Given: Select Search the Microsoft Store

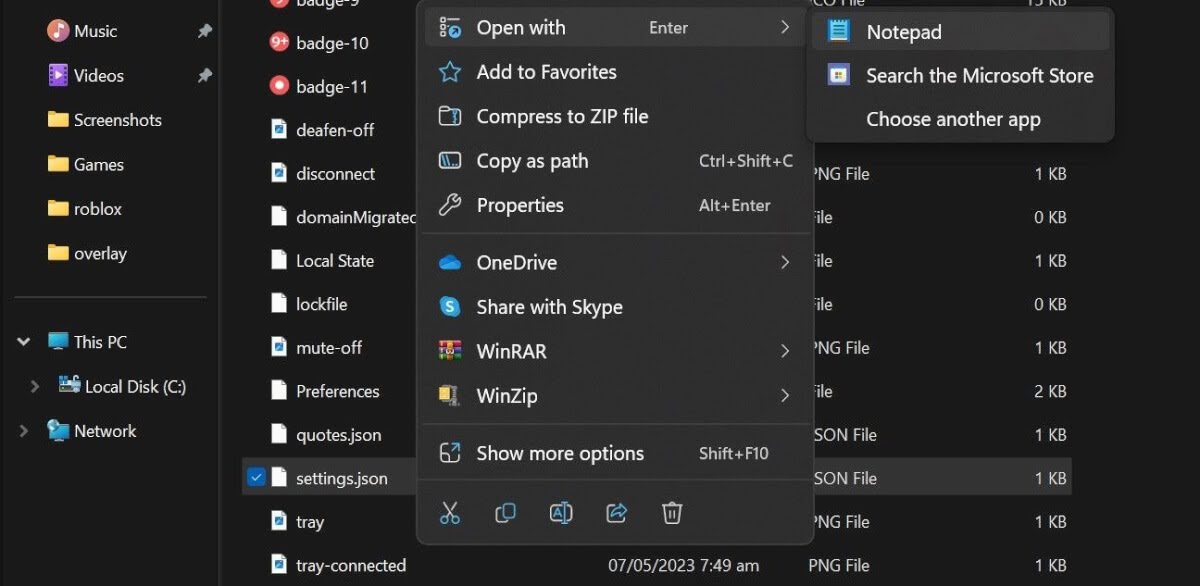Looking at the screenshot, I should [x=960, y=75].
